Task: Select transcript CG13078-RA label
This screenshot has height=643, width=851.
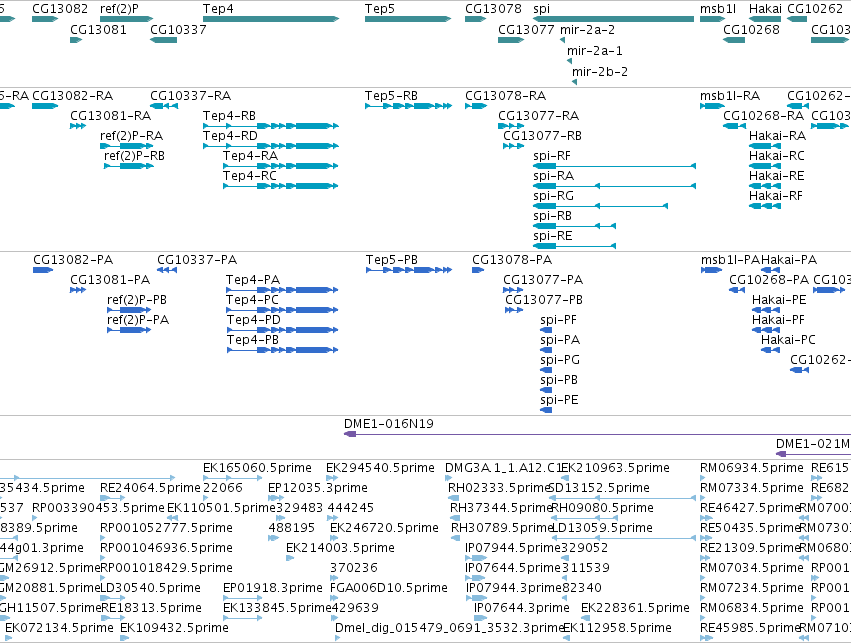Action: (x=505, y=96)
